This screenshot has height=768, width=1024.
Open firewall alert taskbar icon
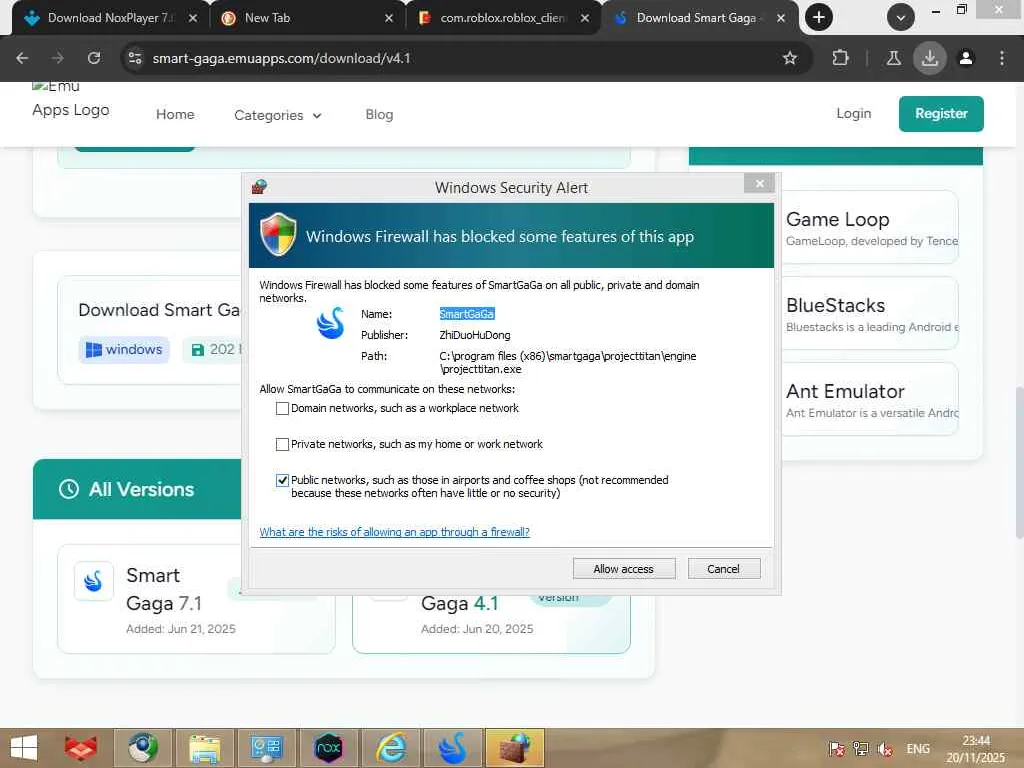click(x=515, y=748)
